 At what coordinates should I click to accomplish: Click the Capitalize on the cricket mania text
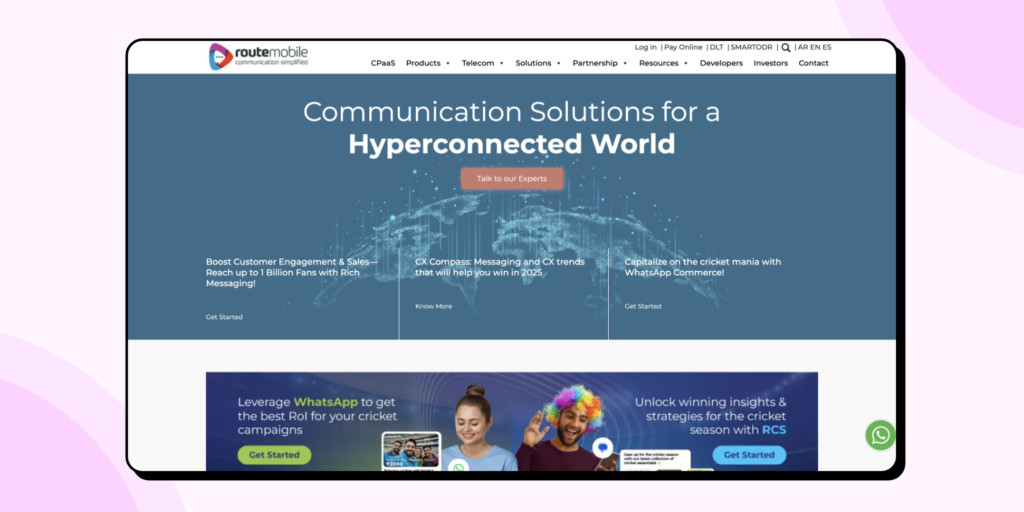pos(703,267)
